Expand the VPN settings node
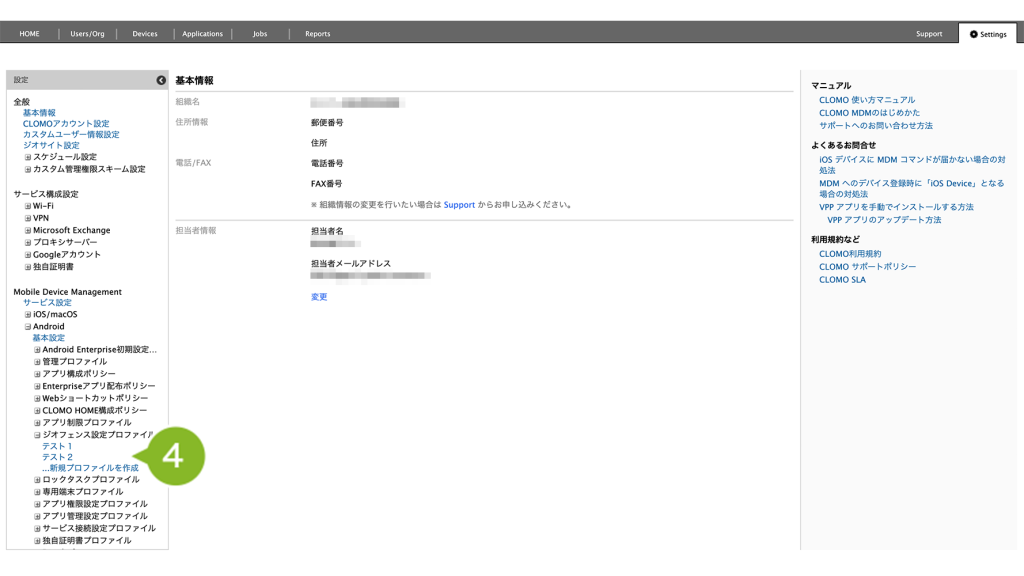This screenshot has width=1024, height=576. click(28, 218)
